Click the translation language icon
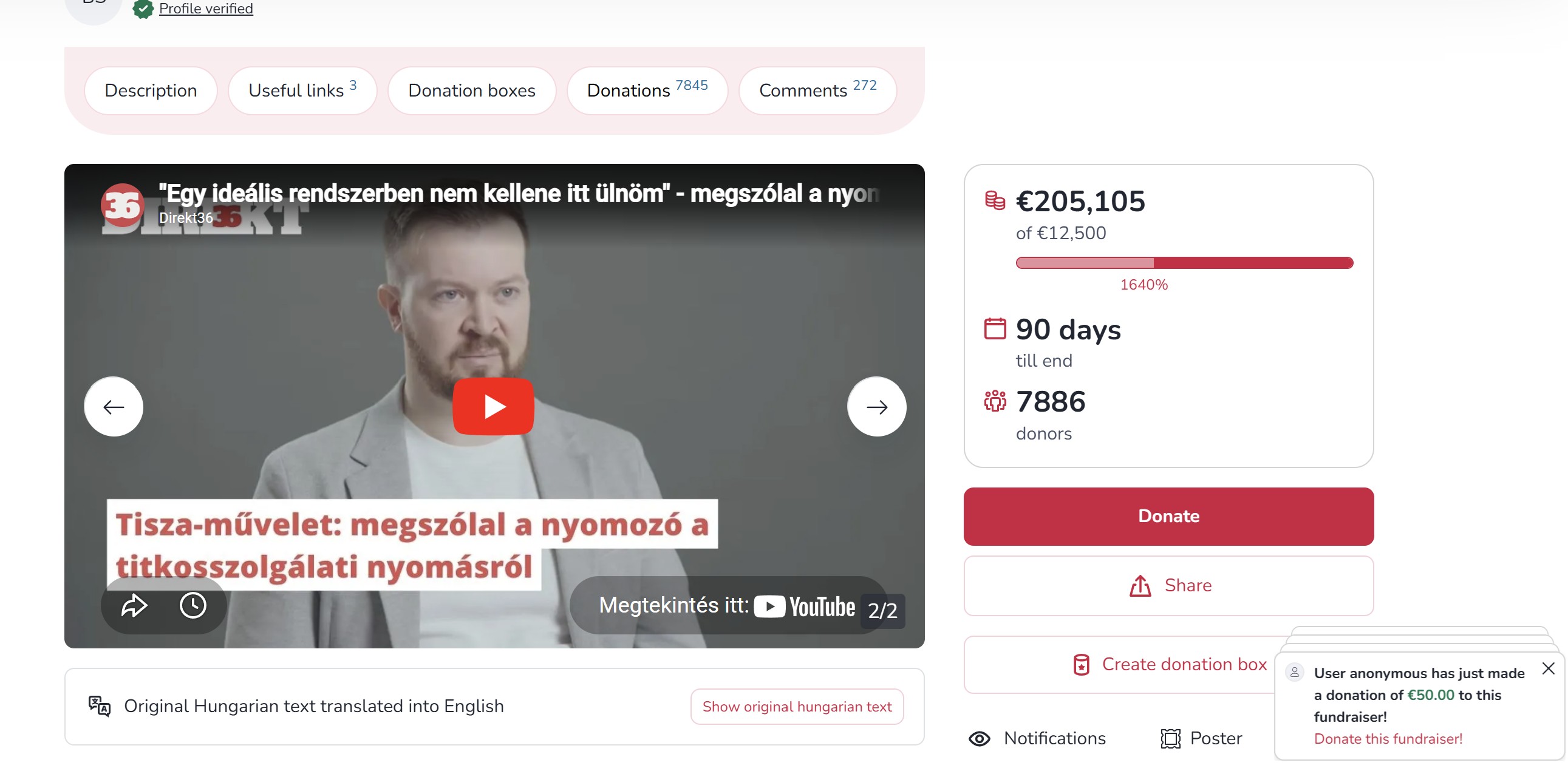Screen dimensions: 1568x771 99,706
